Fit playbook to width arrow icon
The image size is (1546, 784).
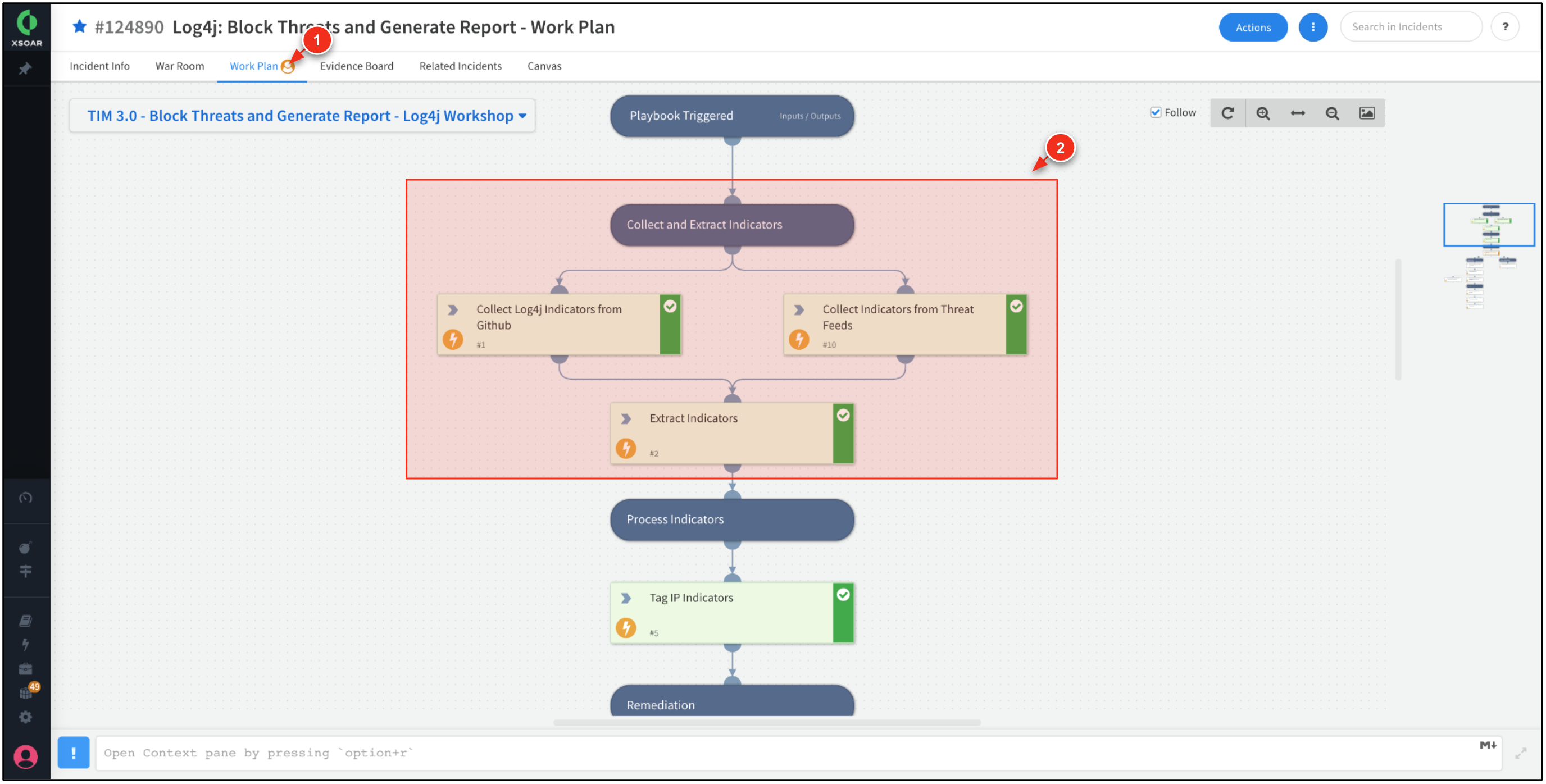coord(1298,113)
